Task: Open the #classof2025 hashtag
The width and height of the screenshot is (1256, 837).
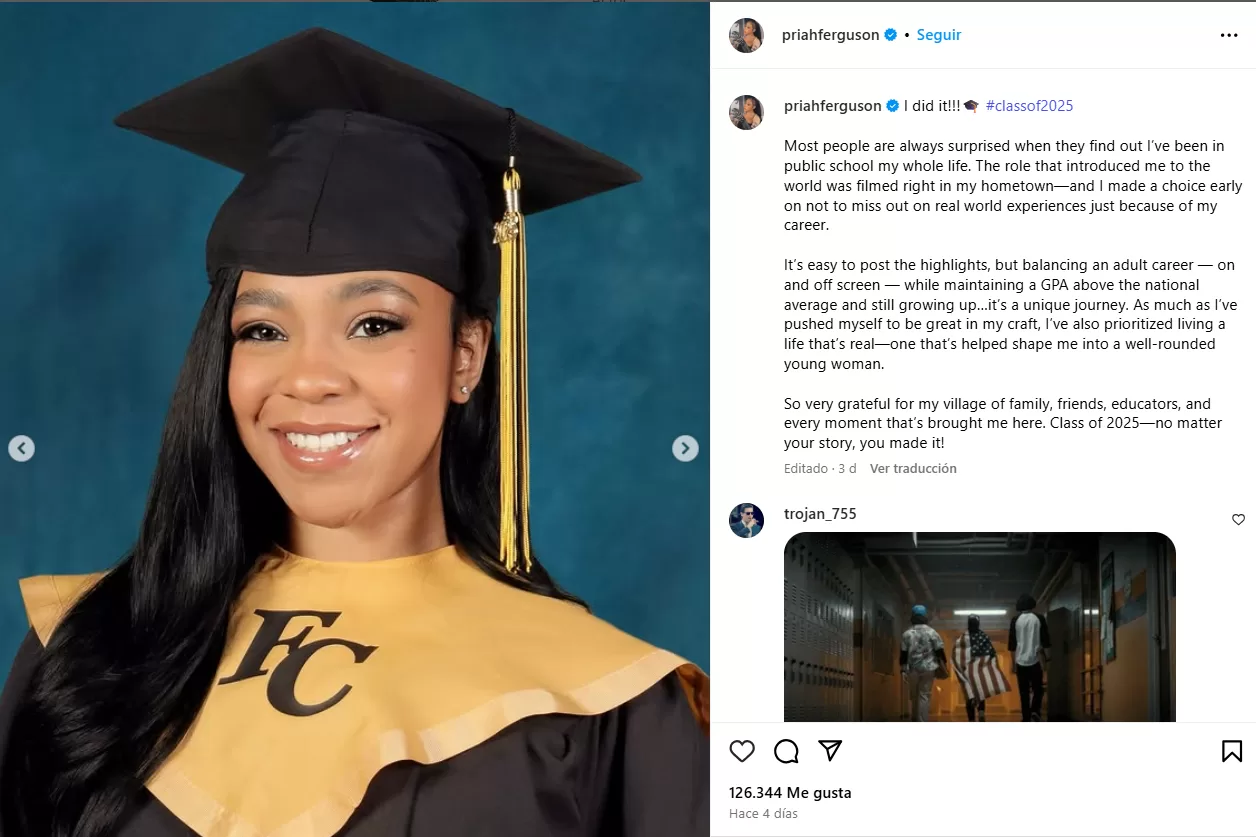Action: 1029,106
